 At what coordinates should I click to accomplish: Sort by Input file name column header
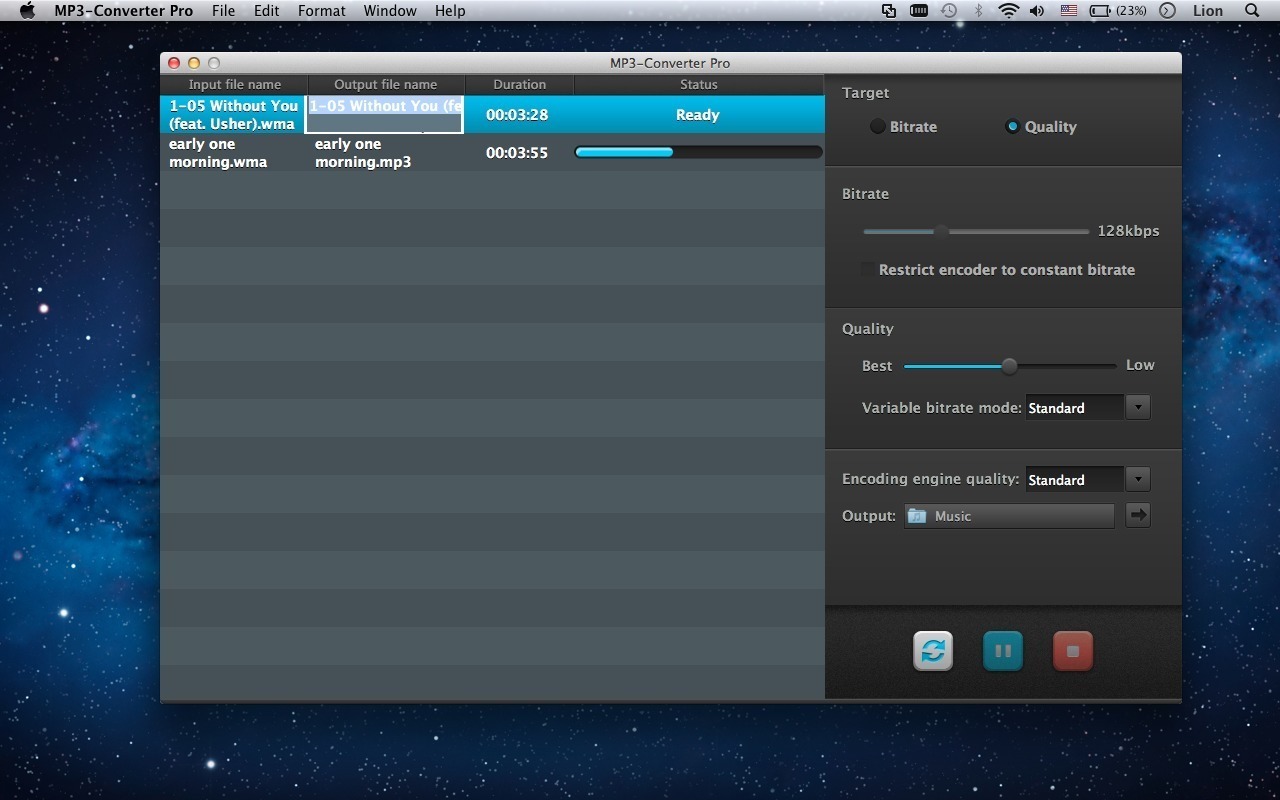click(x=234, y=85)
